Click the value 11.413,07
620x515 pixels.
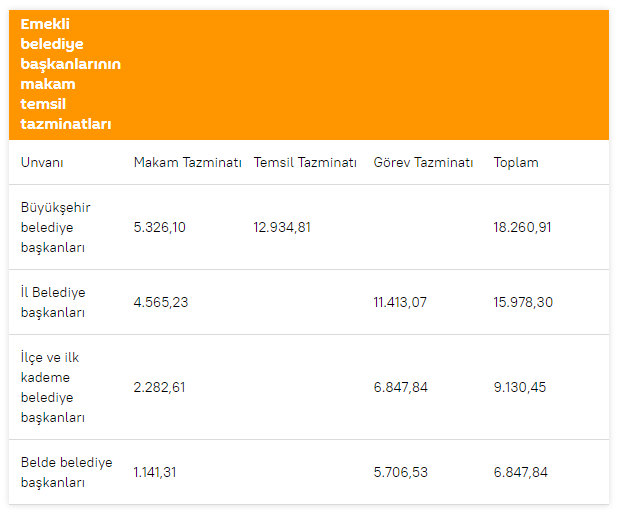[400, 302]
